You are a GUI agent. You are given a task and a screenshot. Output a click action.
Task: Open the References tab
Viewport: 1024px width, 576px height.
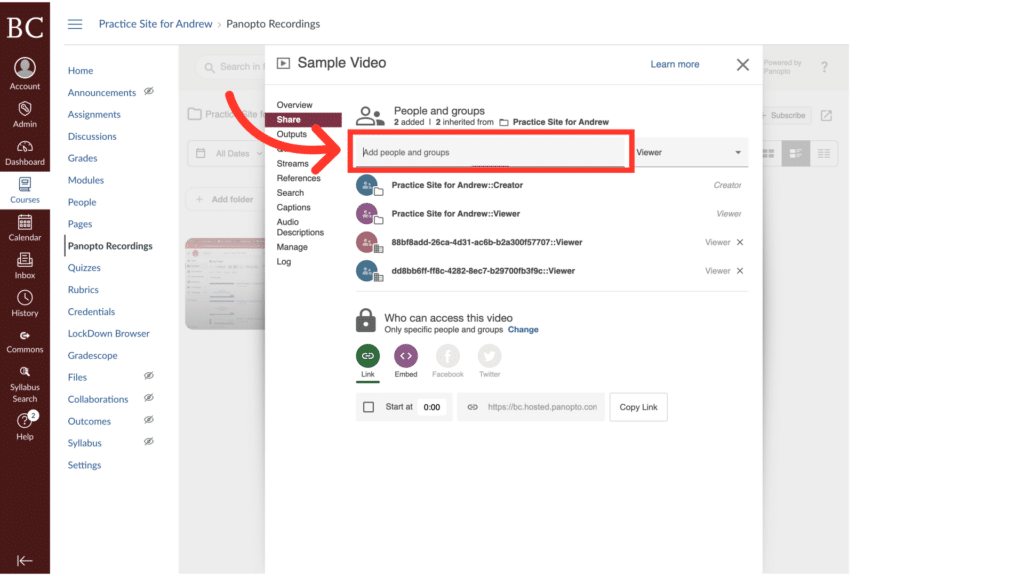point(298,178)
